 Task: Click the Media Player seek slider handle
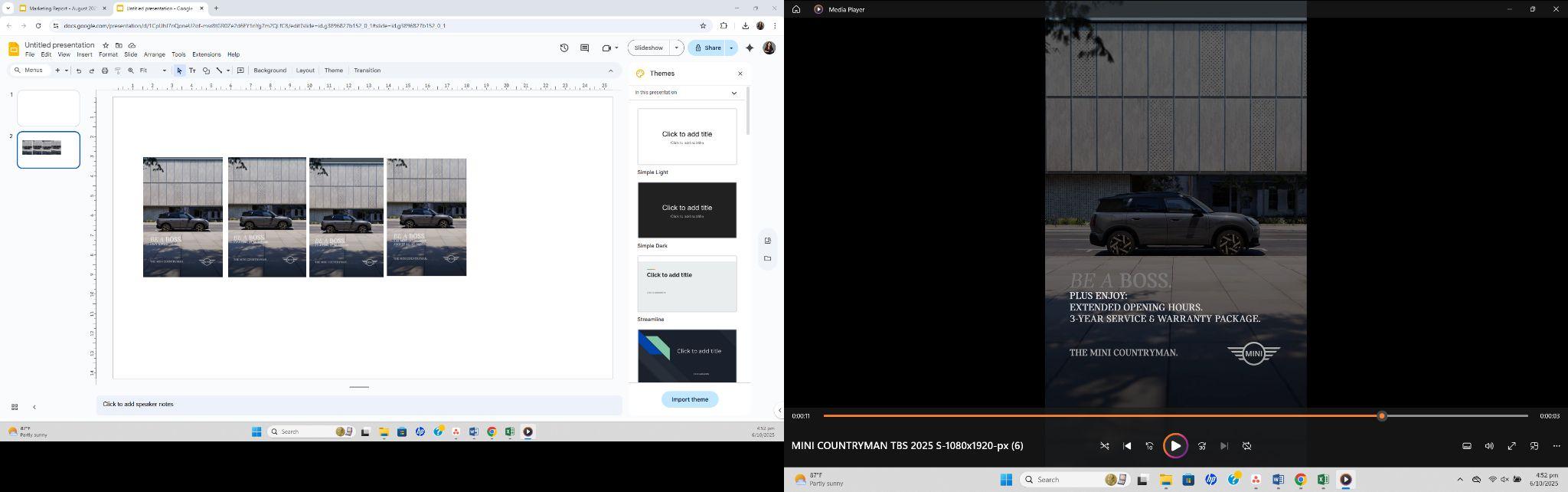click(x=1382, y=416)
